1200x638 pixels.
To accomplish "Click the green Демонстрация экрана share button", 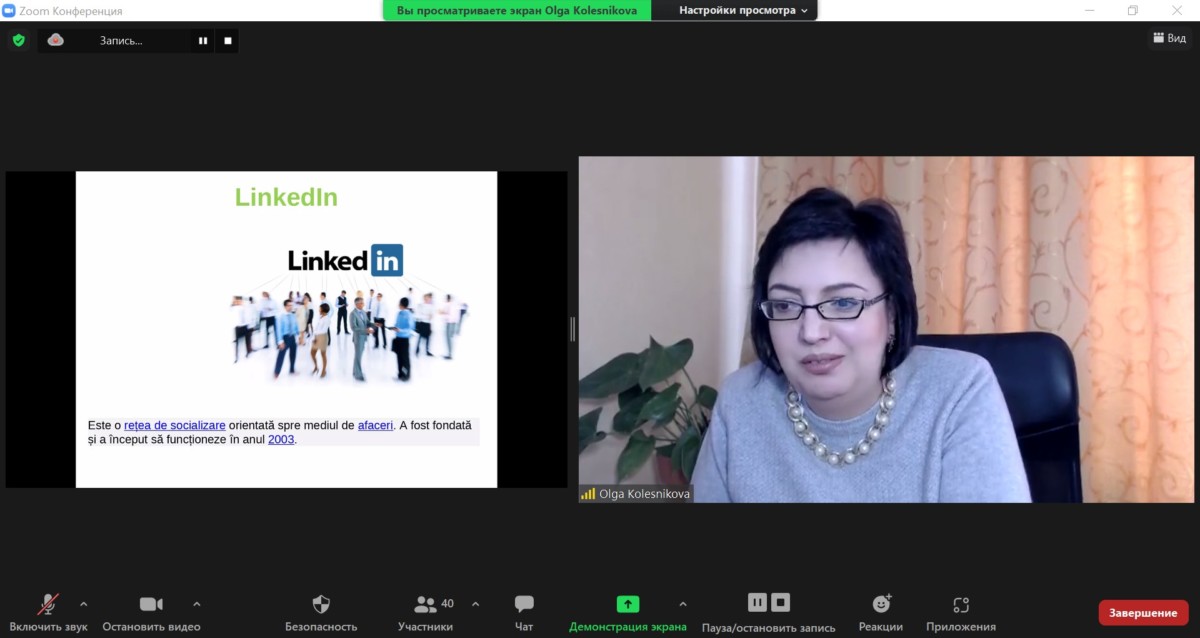I will 628,604.
